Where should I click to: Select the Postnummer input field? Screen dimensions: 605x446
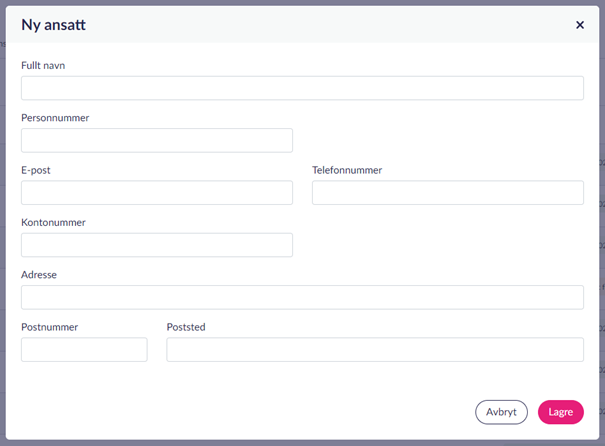84,349
